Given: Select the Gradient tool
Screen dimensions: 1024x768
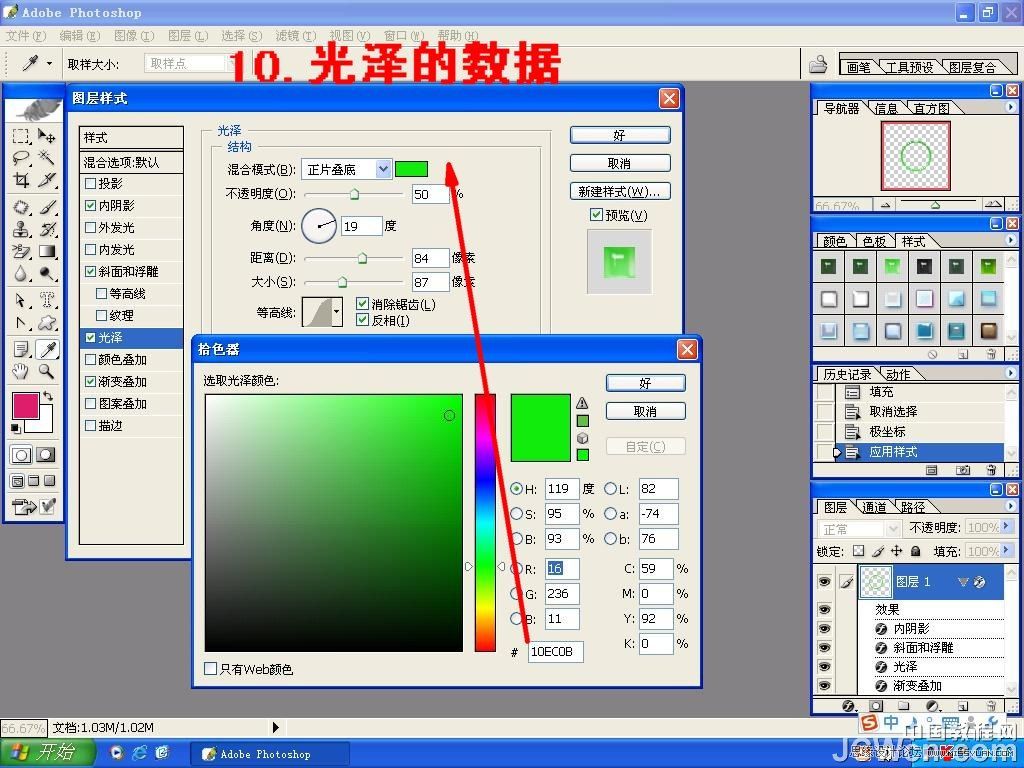Looking at the screenshot, I should (x=46, y=251).
